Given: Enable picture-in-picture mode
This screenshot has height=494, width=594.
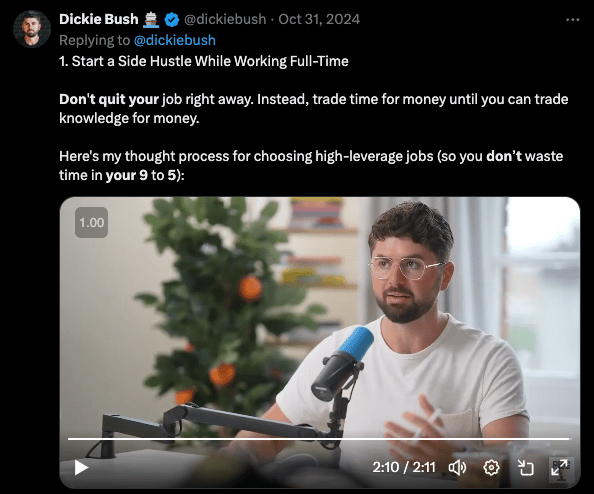Looking at the screenshot, I should [x=525, y=468].
